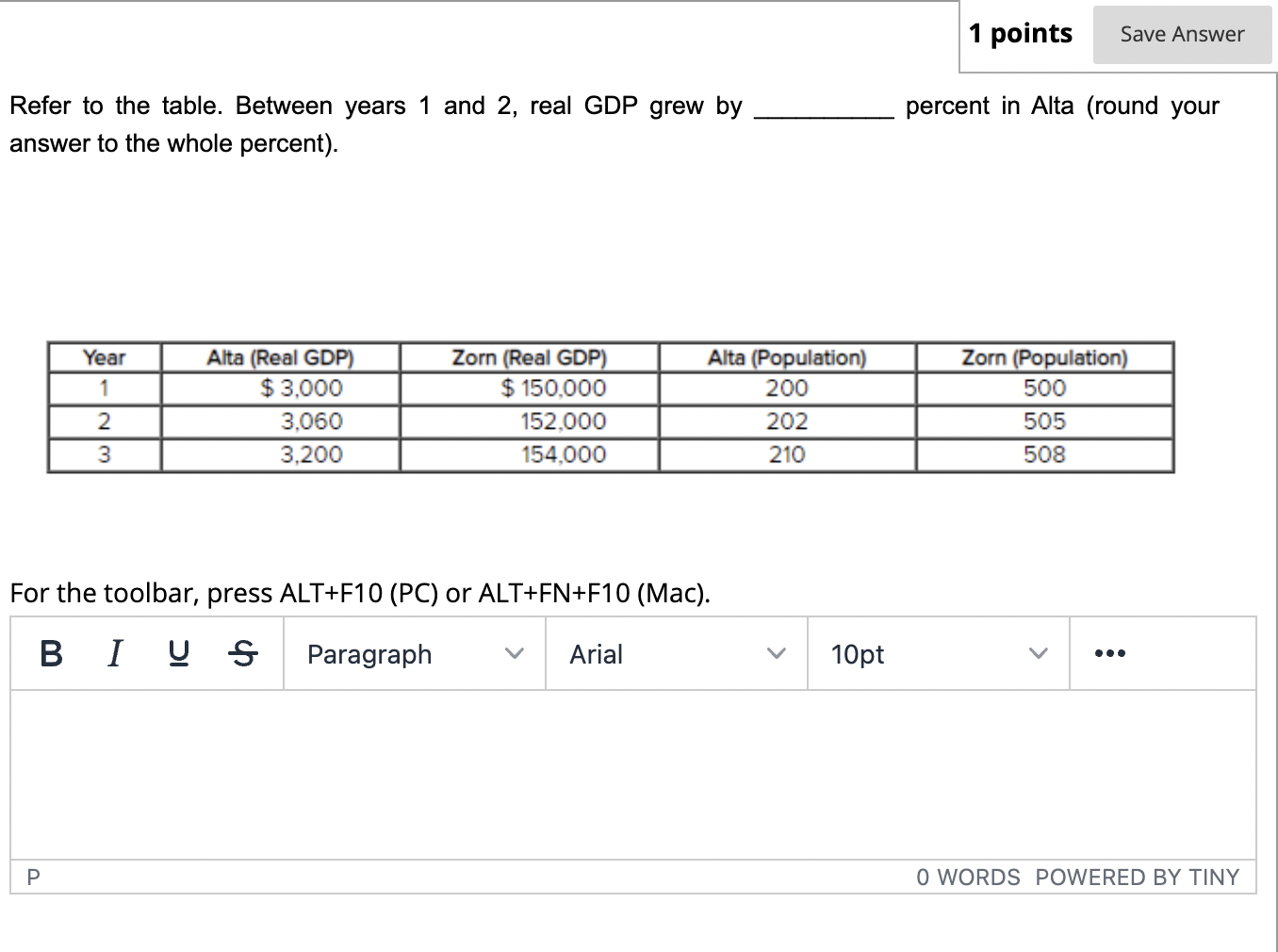Click the font size dropdown chevron
Image resolution: width=1278 pixels, height=952 pixels.
[x=1038, y=653]
